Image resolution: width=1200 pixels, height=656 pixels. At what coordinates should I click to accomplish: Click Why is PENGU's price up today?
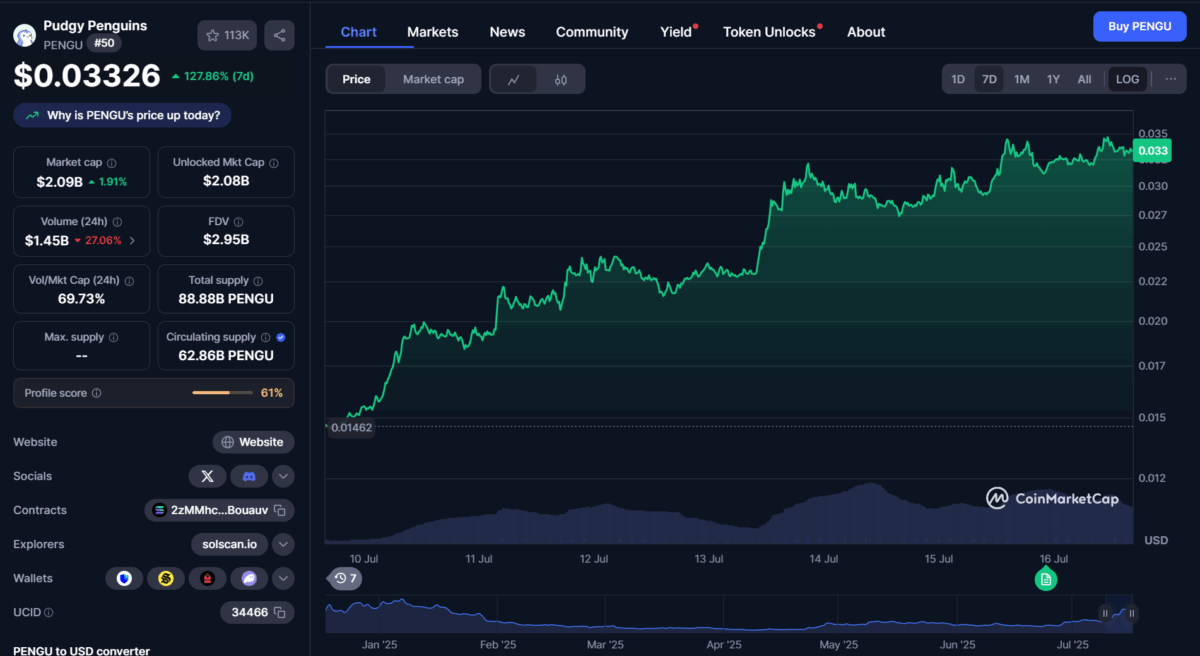click(123, 115)
